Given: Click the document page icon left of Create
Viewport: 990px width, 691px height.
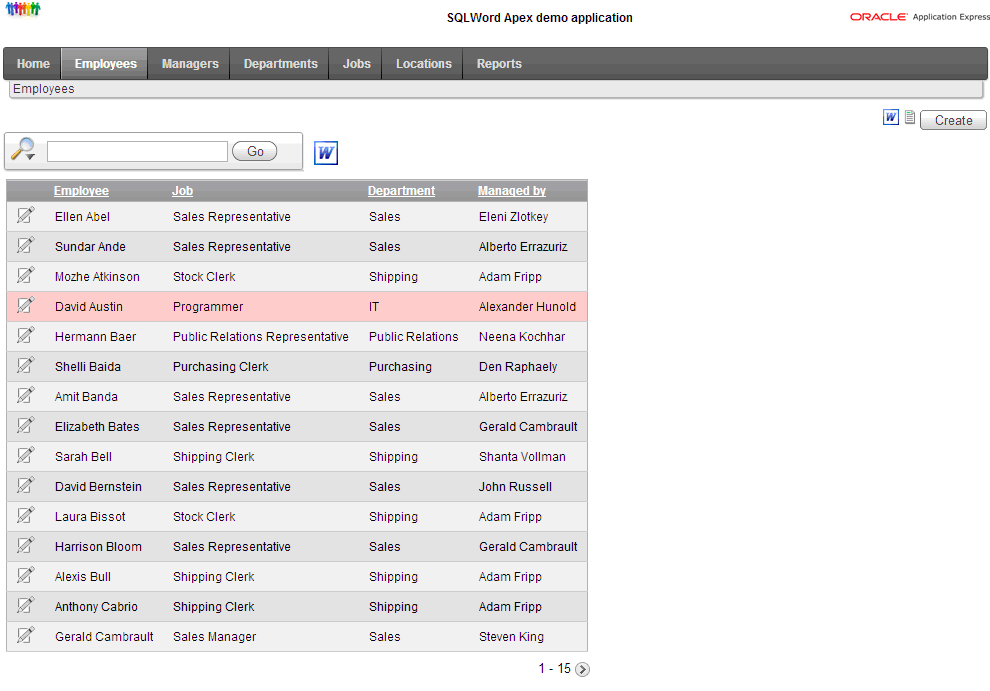Looking at the screenshot, I should (910, 117).
